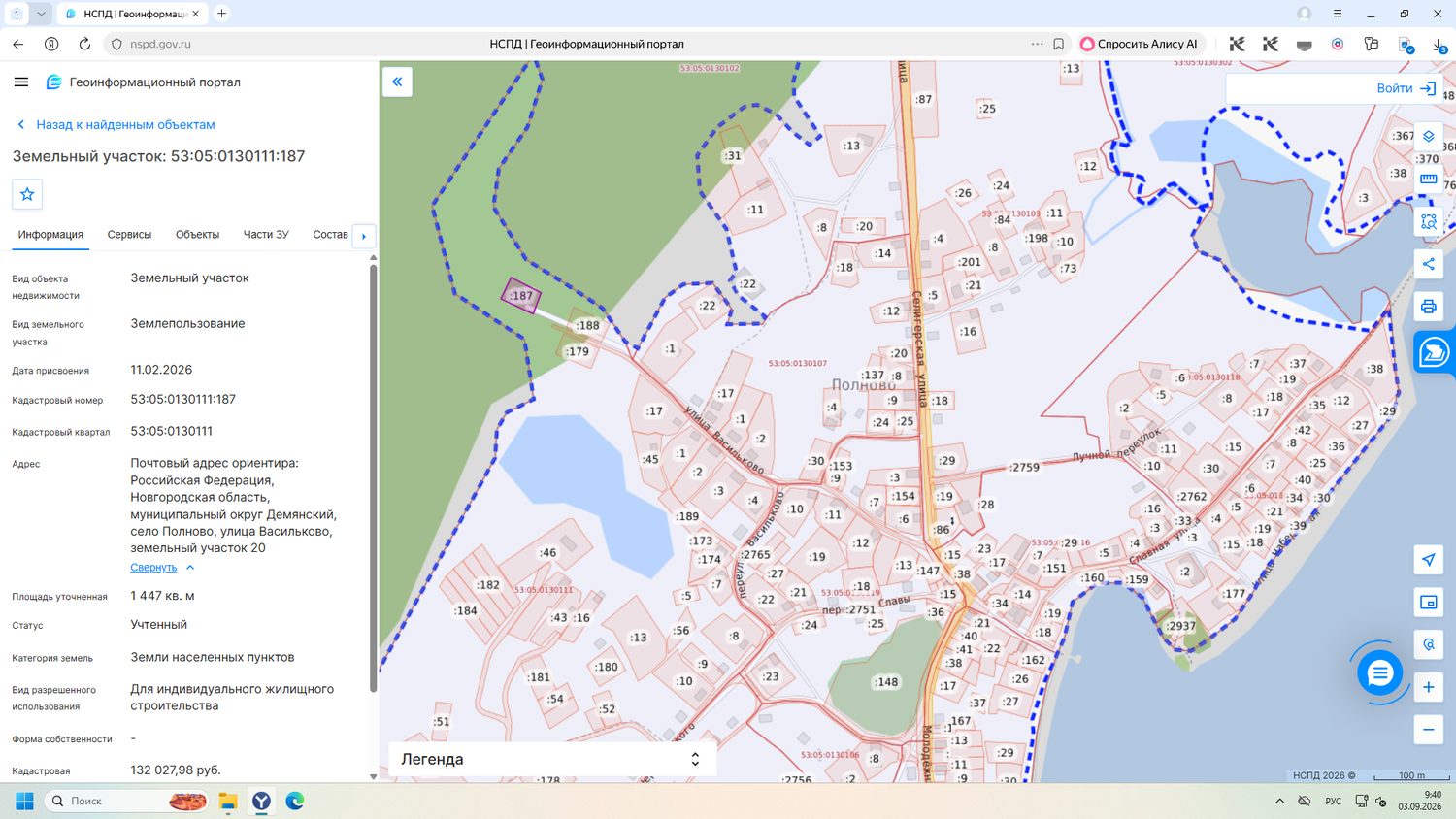1456x819 pixels.
Task: Switch the РУС keyboard language indicator
Action: pyautogui.click(x=1333, y=802)
